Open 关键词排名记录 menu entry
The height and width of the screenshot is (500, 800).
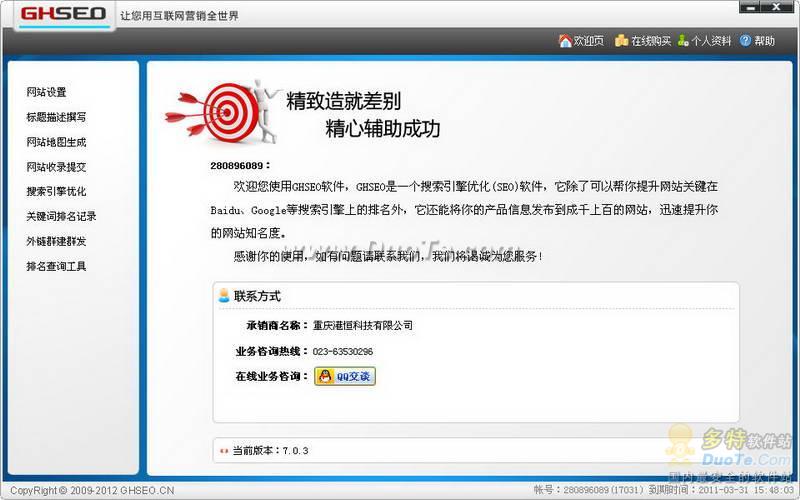61,216
